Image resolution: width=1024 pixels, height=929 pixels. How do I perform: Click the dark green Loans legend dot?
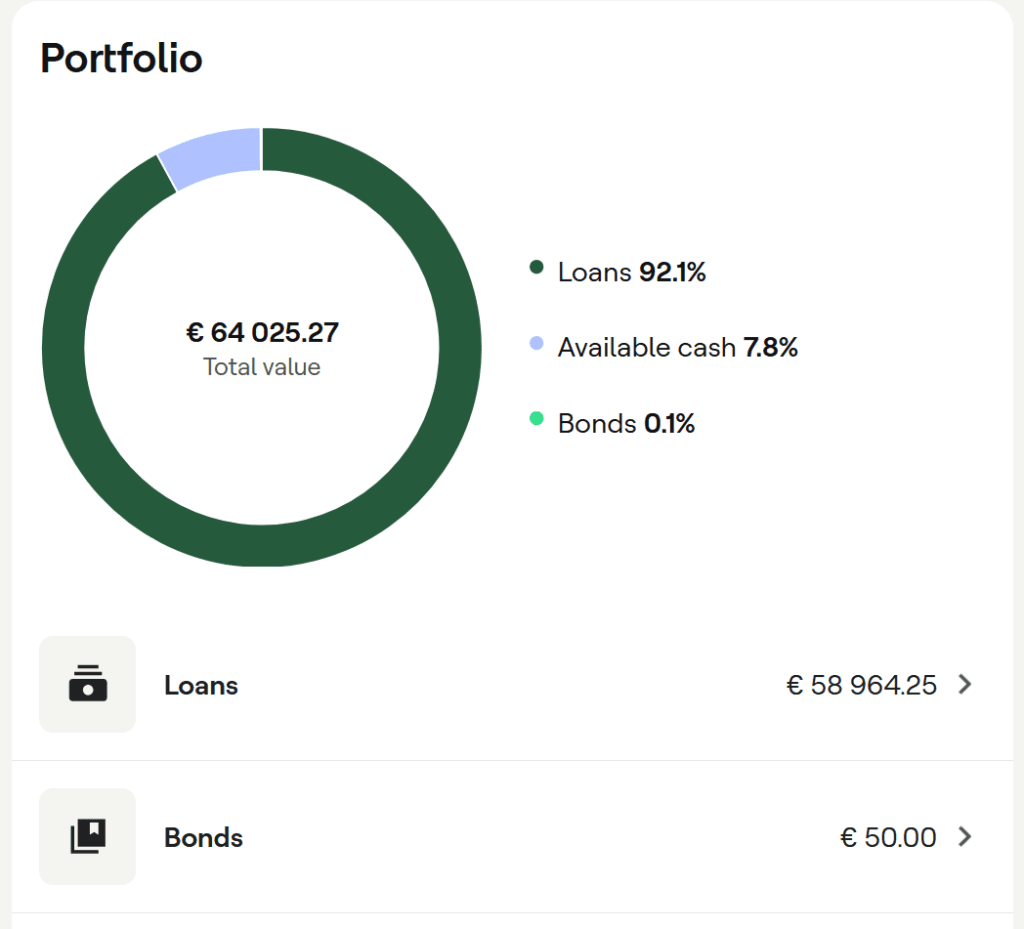pos(536,267)
